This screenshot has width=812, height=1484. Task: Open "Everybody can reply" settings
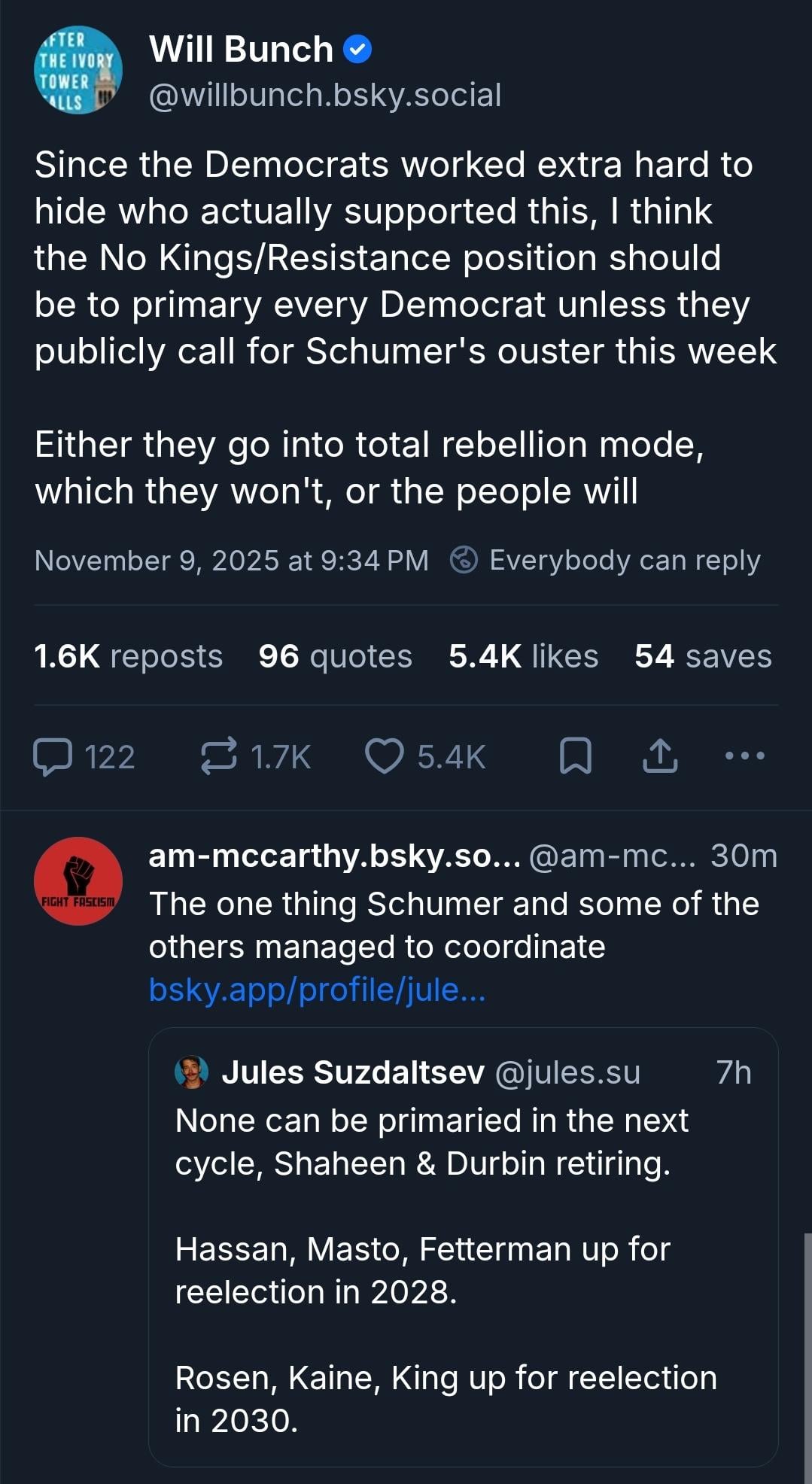click(x=625, y=560)
